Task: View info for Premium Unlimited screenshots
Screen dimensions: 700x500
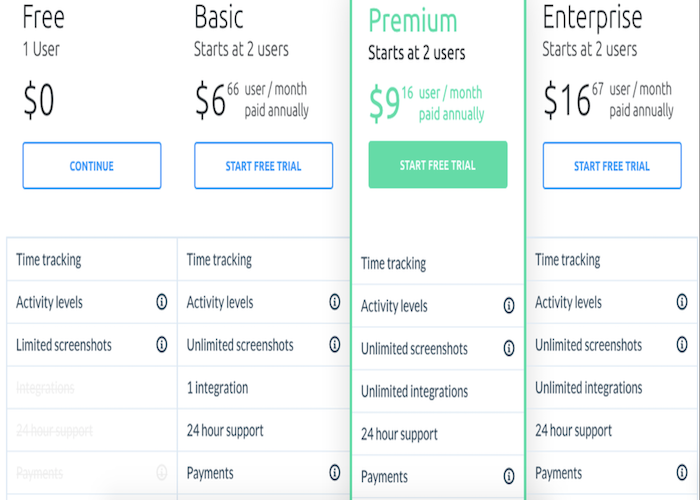Action: click(x=509, y=348)
